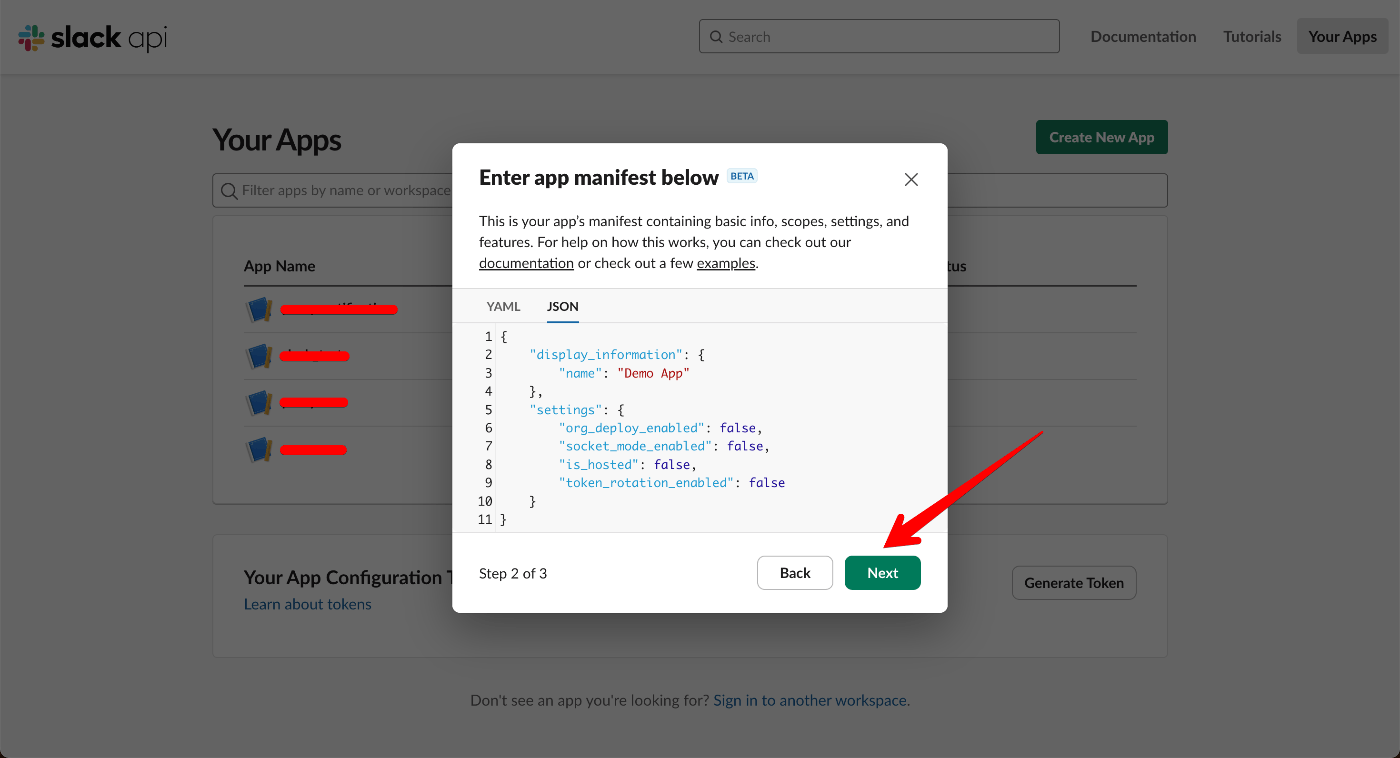Click the "token_rotation_enabled" line in editor

pos(672,482)
